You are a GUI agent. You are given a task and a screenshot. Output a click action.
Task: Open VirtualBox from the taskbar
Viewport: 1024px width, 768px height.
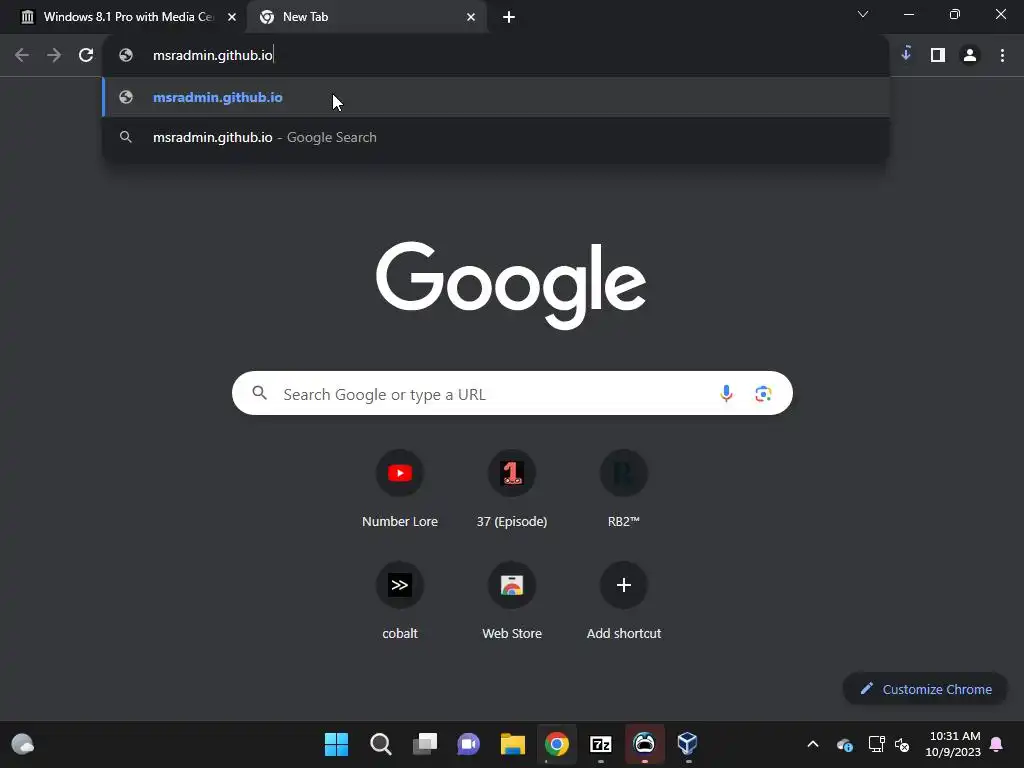pyautogui.click(x=688, y=744)
